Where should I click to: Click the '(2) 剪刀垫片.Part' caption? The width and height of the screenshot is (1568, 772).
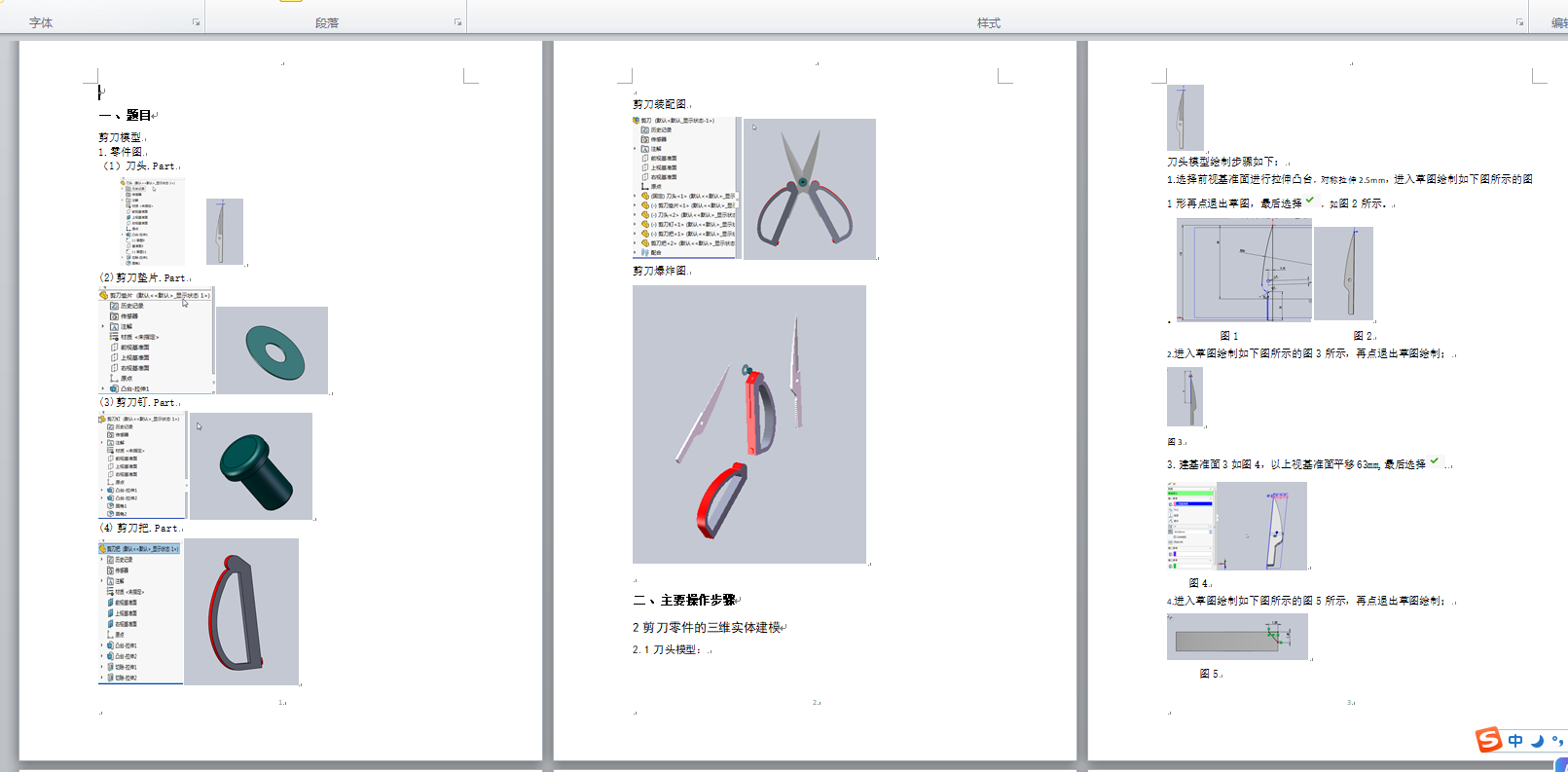point(143,278)
